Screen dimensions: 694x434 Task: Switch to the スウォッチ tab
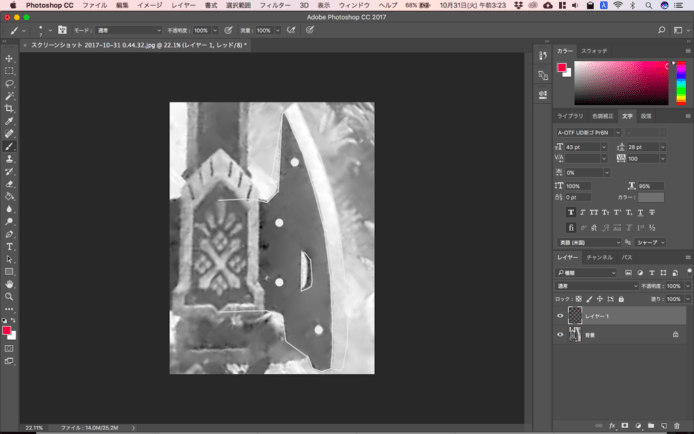[595, 50]
